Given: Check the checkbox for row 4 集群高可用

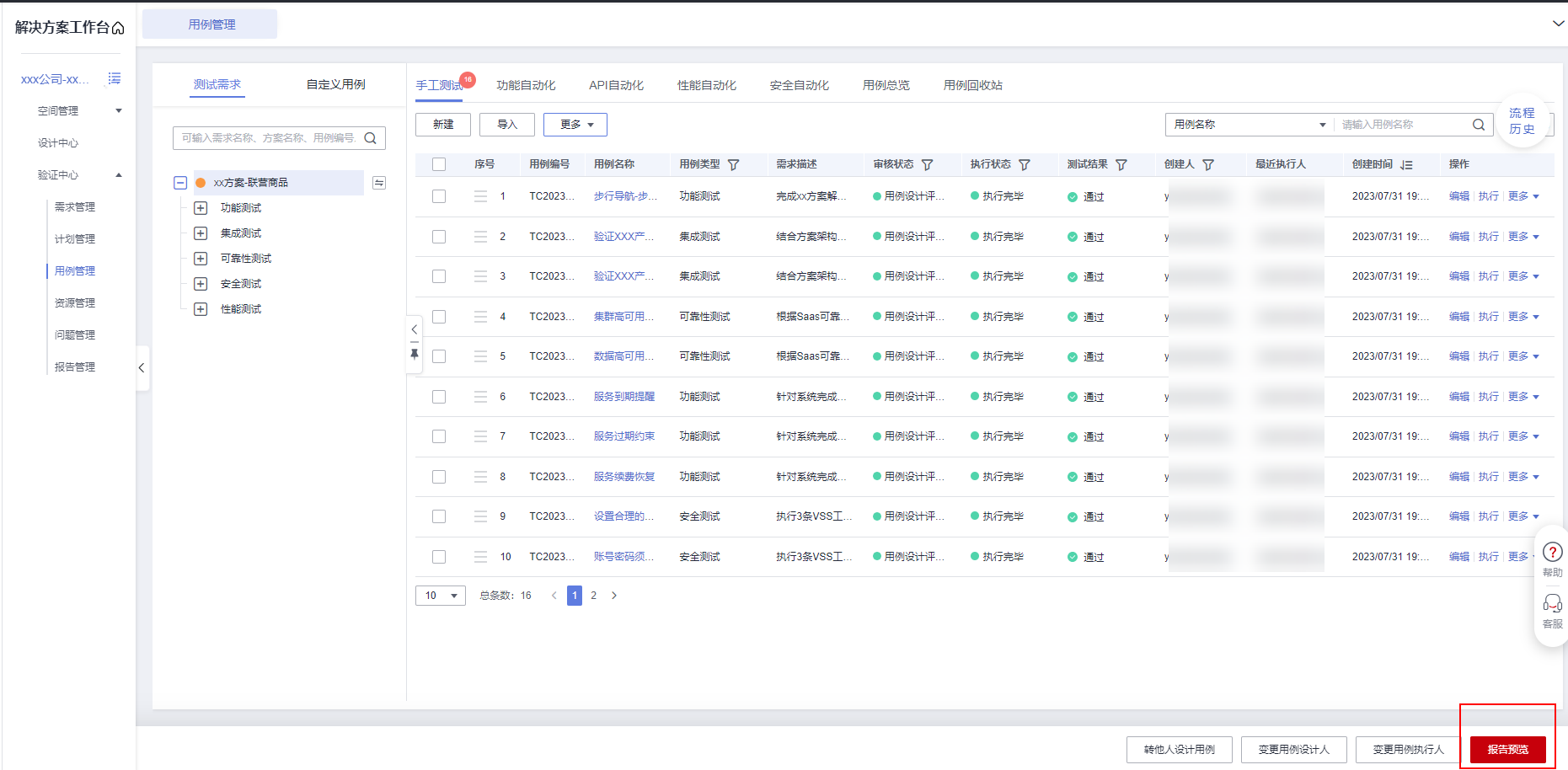Looking at the screenshot, I should (x=439, y=317).
